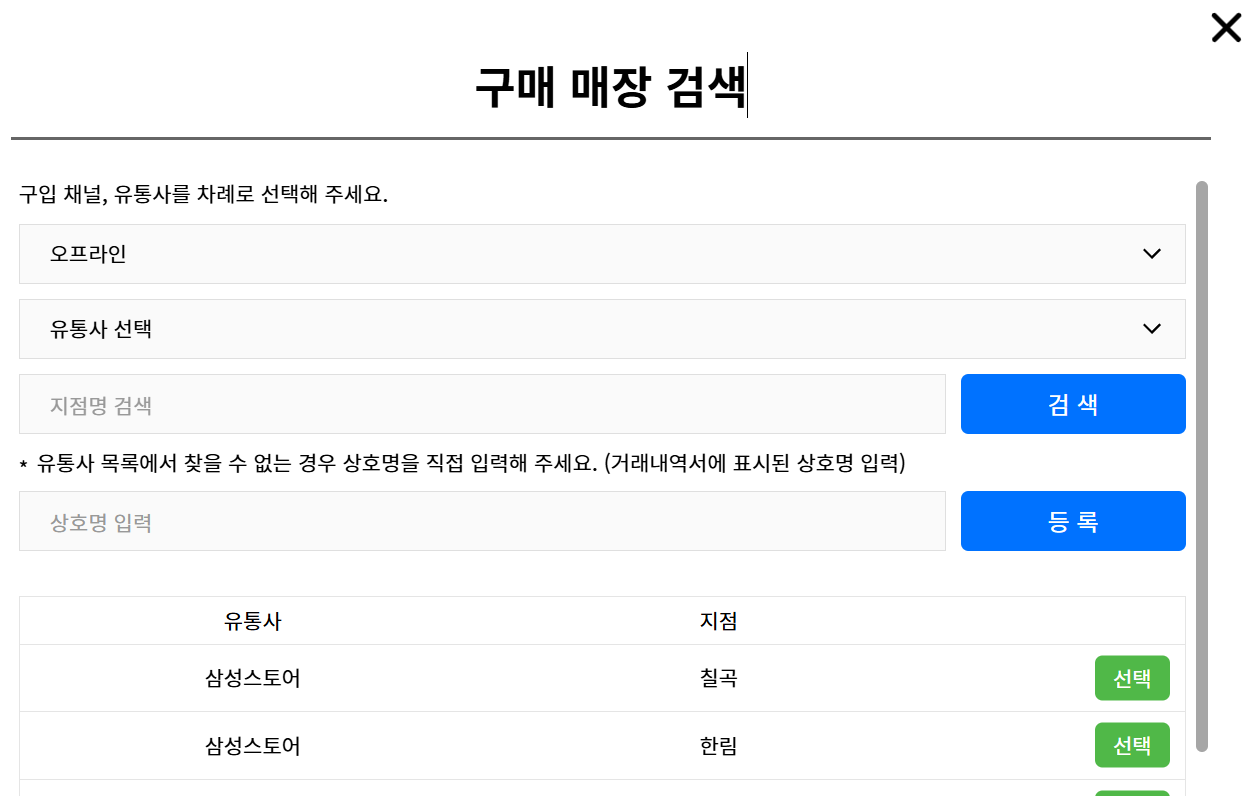Select the 한림 branch name cell

point(718,746)
